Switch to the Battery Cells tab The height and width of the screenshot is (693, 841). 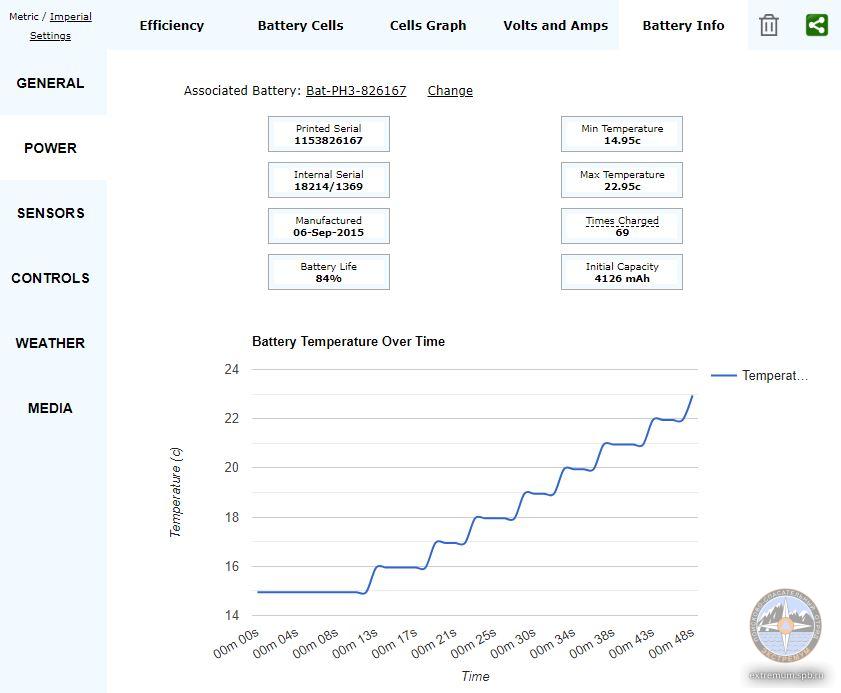pyautogui.click(x=300, y=25)
